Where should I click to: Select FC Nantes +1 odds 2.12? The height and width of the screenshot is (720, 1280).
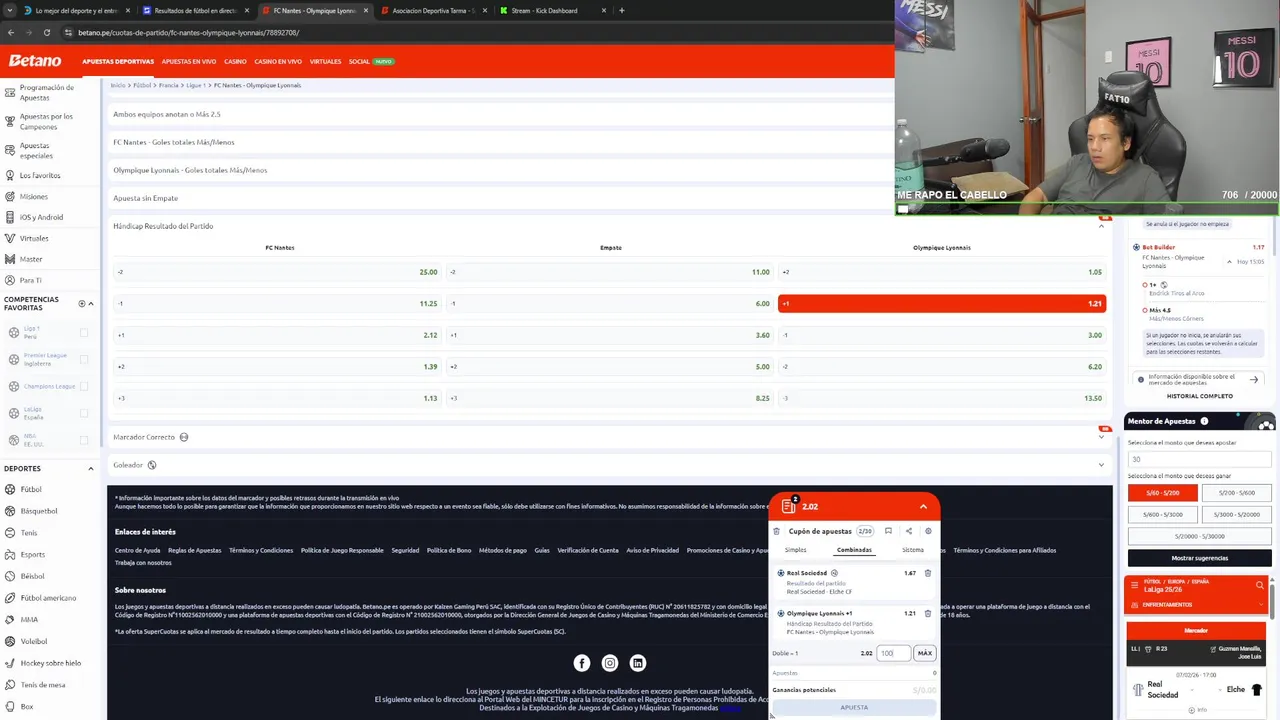[x=277, y=335]
